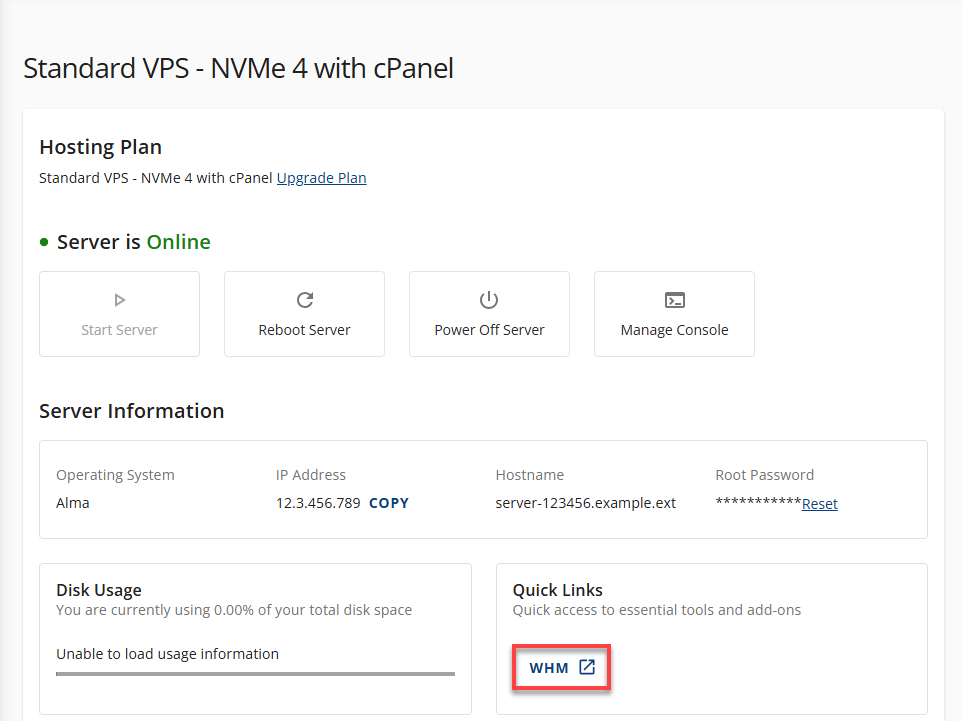
Task: Click the WHM external link icon
Action: click(587, 667)
